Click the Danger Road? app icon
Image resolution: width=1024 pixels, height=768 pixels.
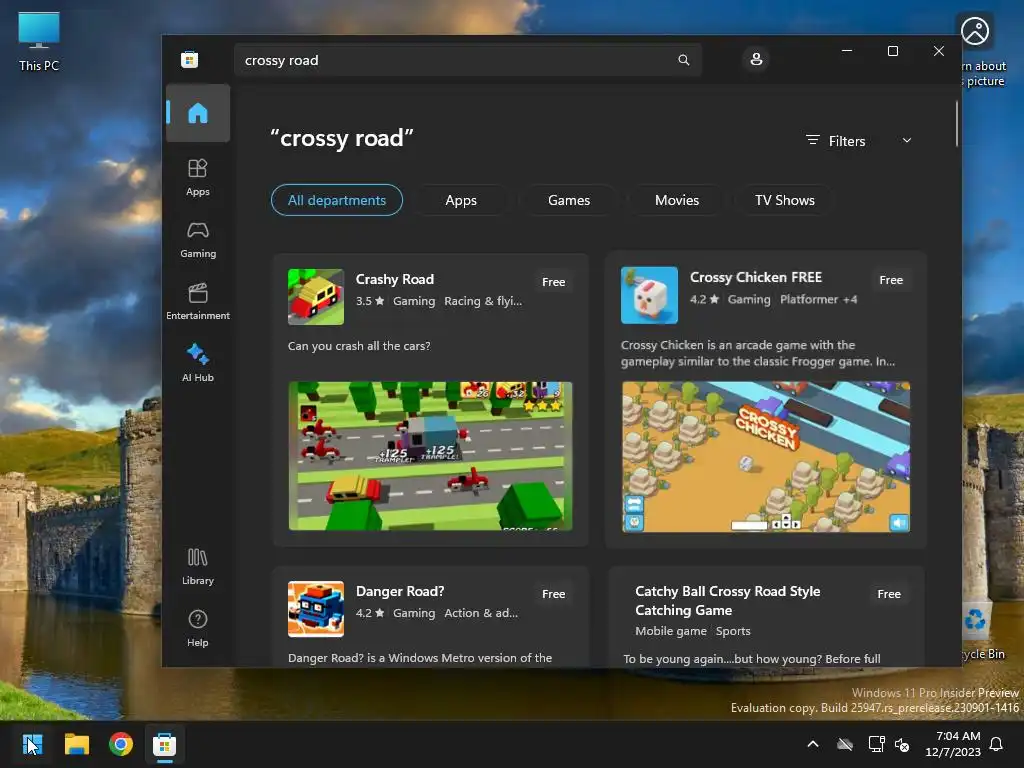316,609
